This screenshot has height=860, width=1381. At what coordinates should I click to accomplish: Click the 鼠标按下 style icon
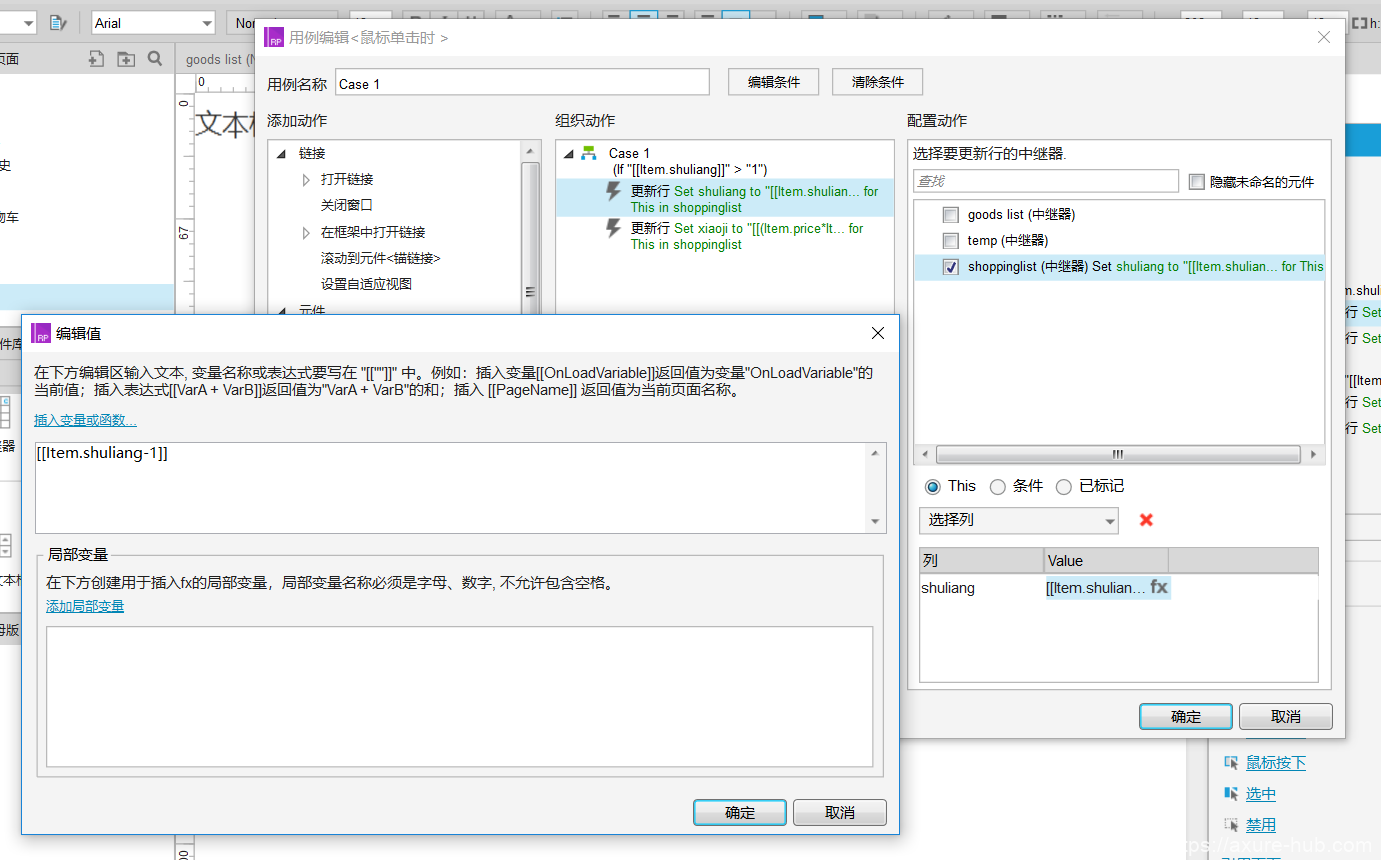[1231, 763]
